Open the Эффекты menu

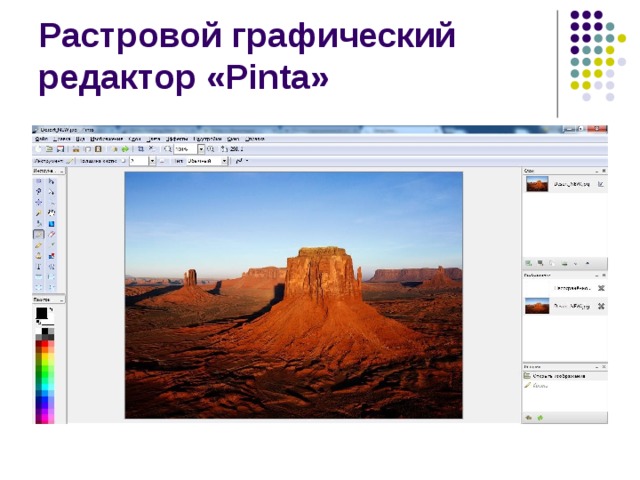[177, 139]
